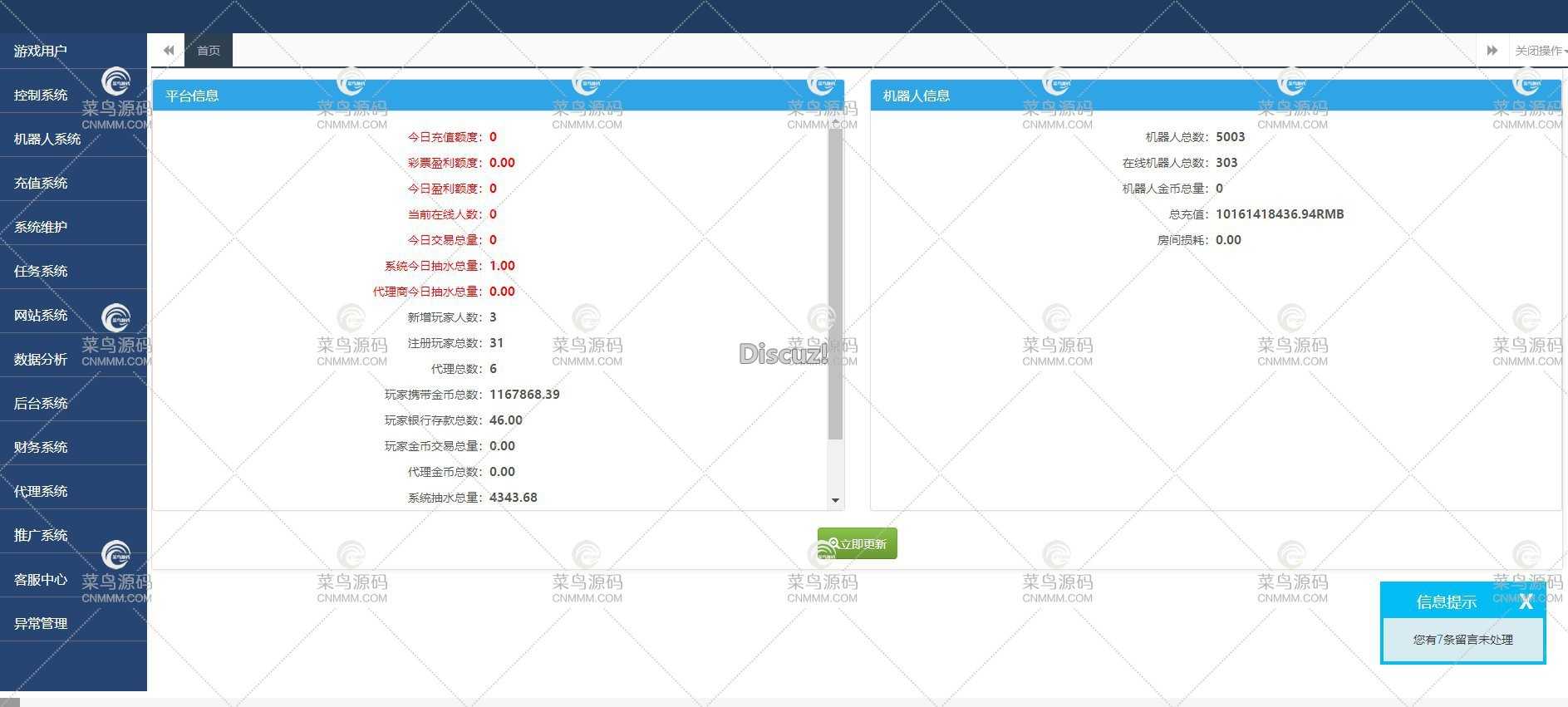The image size is (1568, 707).
Task: Open 数据分析 sidebar section
Action: coord(41,360)
